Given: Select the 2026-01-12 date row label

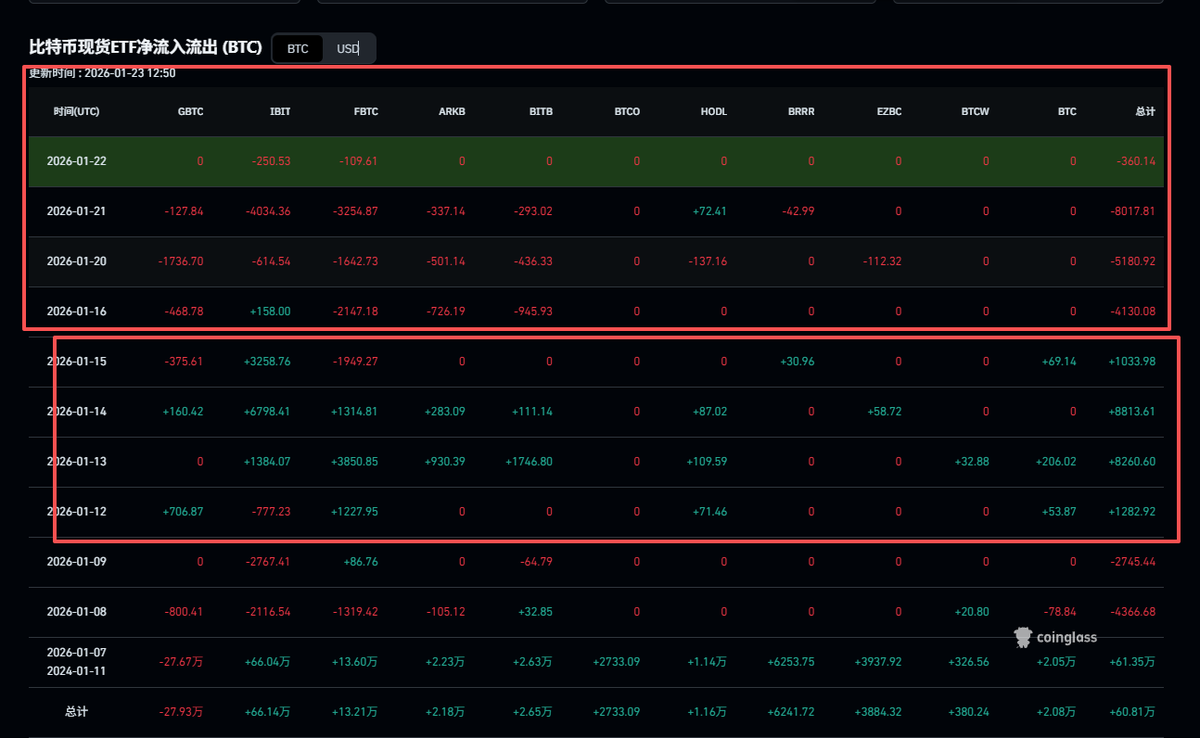Looking at the screenshot, I should tap(76, 511).
